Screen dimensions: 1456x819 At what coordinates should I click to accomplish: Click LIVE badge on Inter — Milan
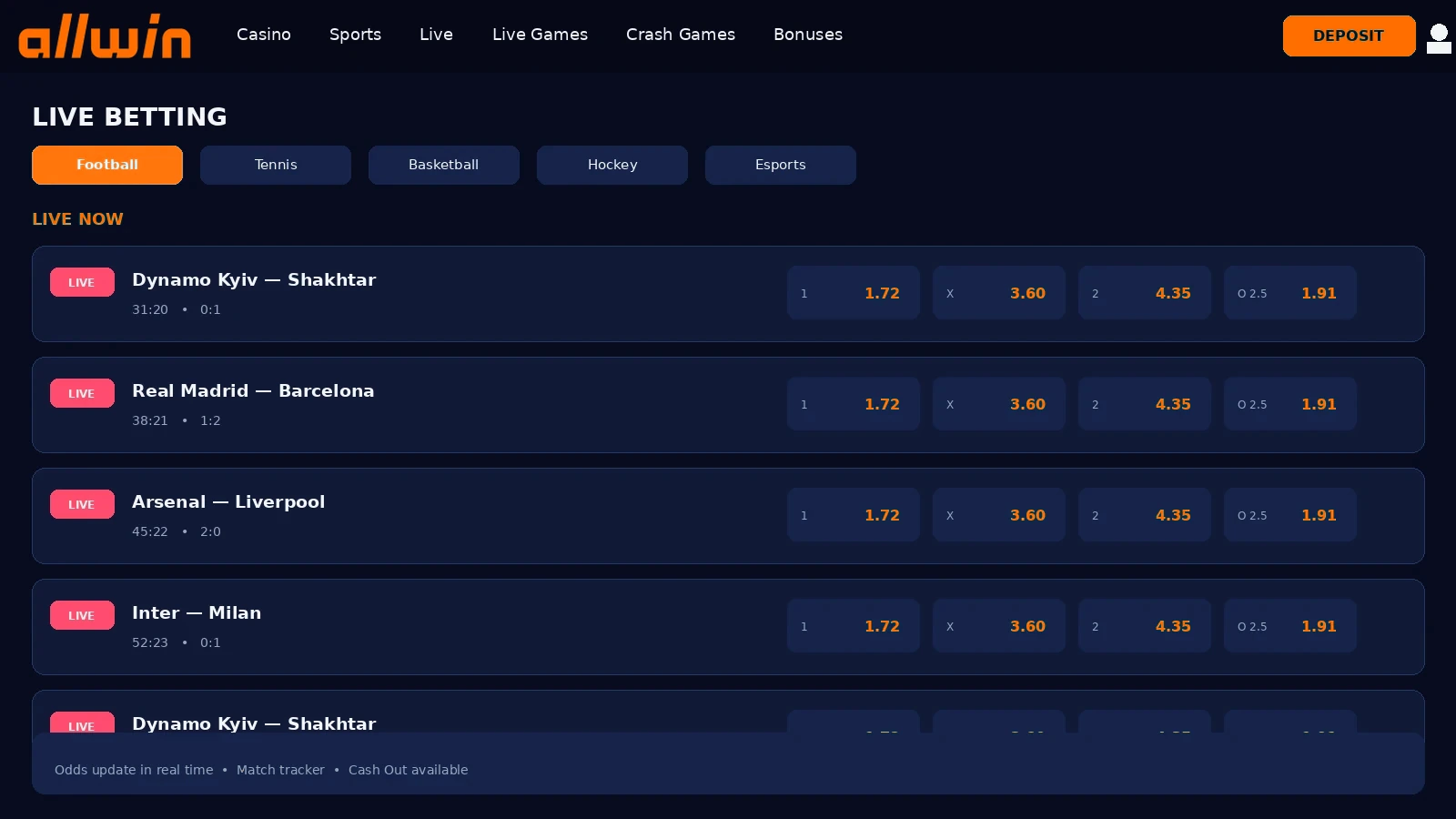[82, 615]
